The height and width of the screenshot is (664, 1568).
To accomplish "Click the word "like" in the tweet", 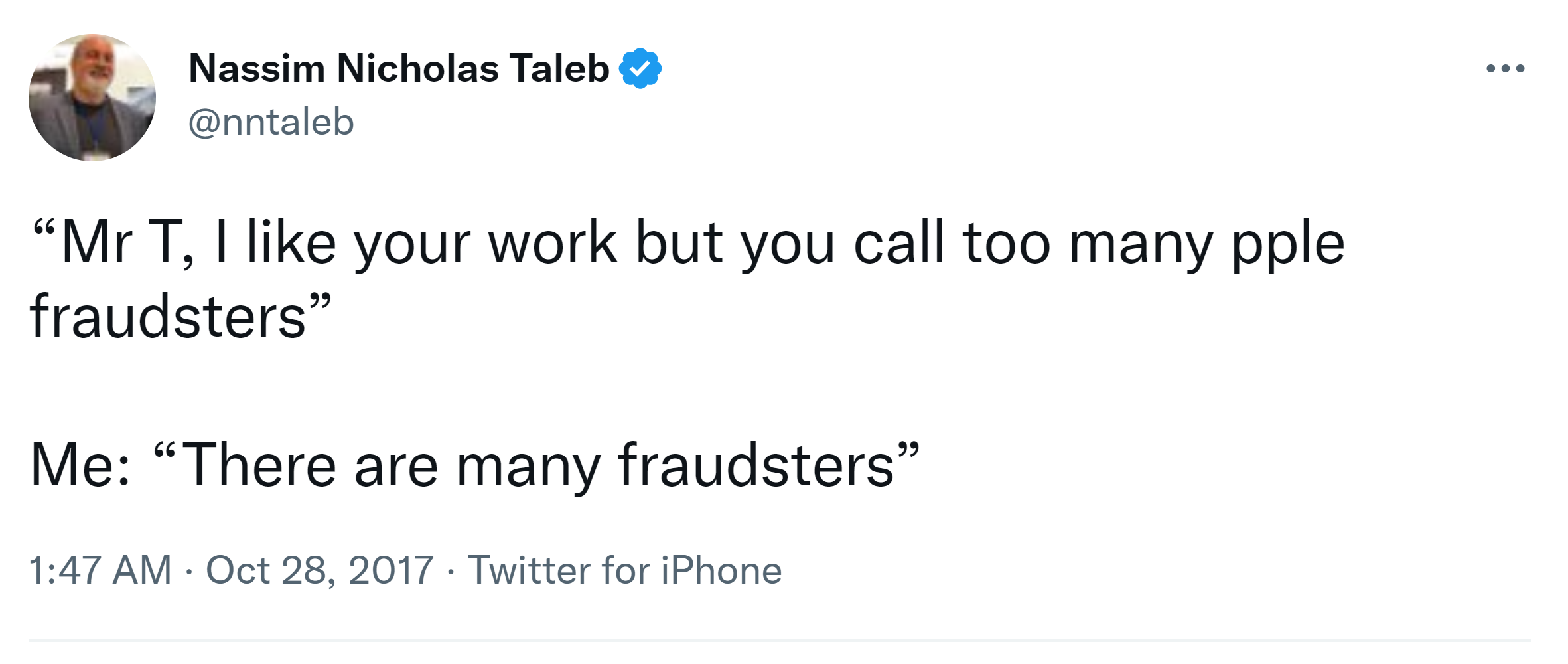I will (x=291, y=244).
